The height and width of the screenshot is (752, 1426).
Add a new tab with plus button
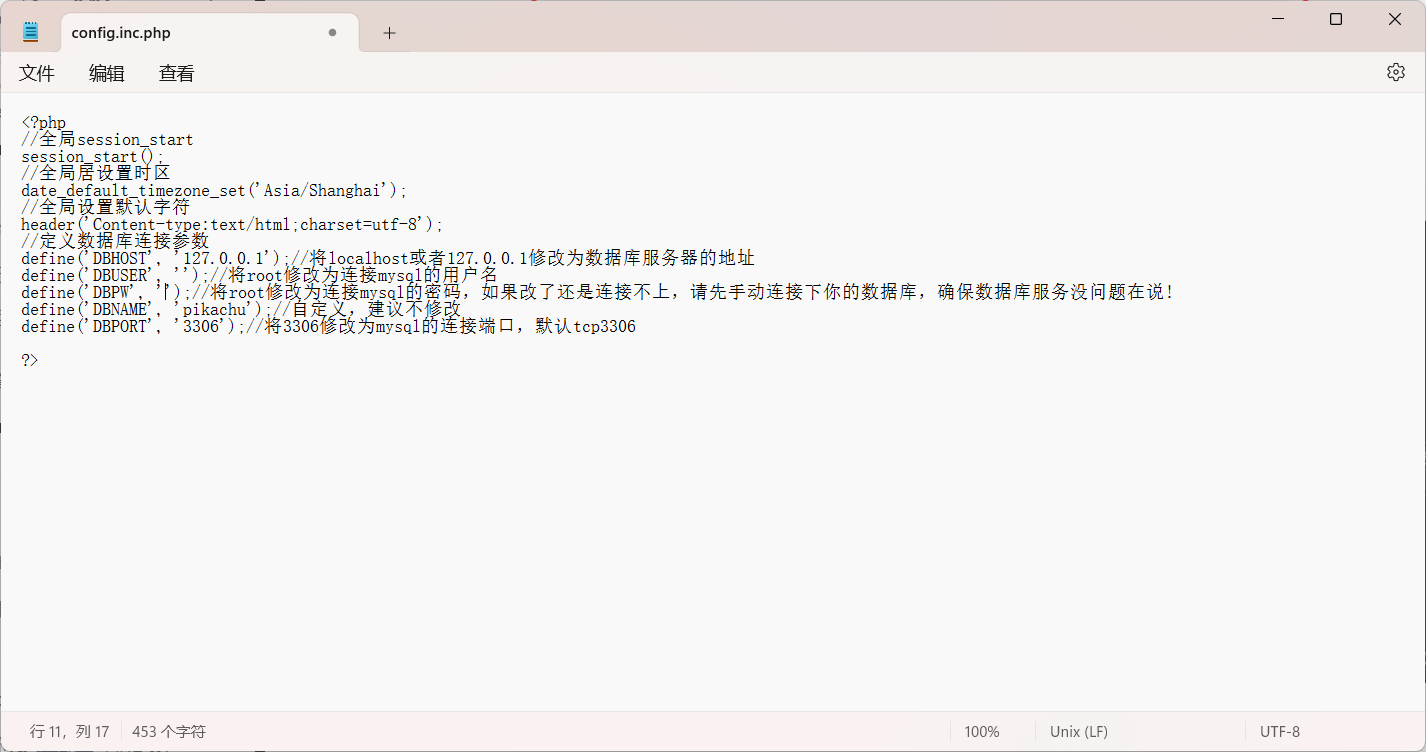(x=389, y=33)
